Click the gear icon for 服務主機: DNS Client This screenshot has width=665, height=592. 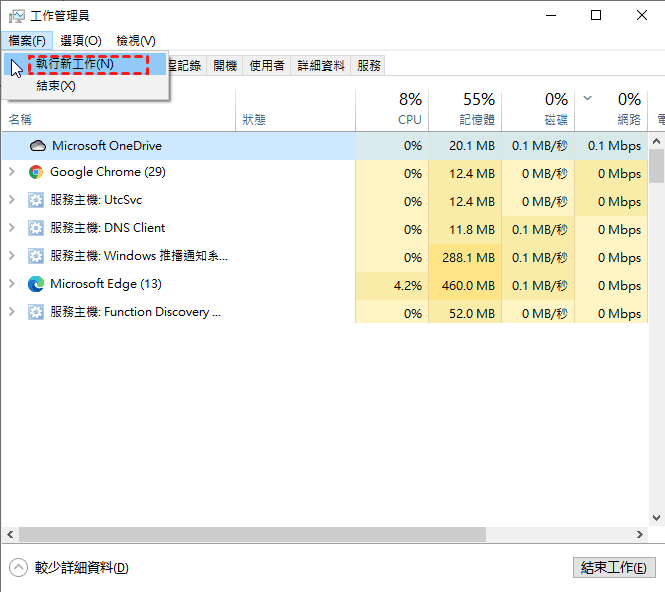36,228
